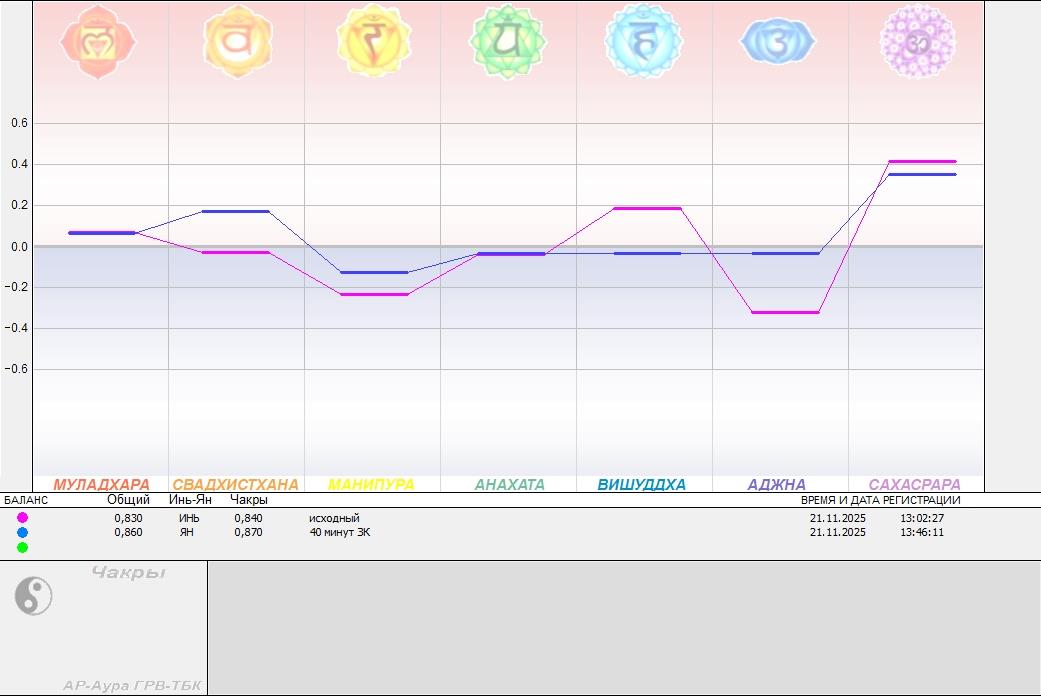Click the САХАСРАРА axis label
Viewport: 1041px width, 696px height.
(x=914, y=485)
